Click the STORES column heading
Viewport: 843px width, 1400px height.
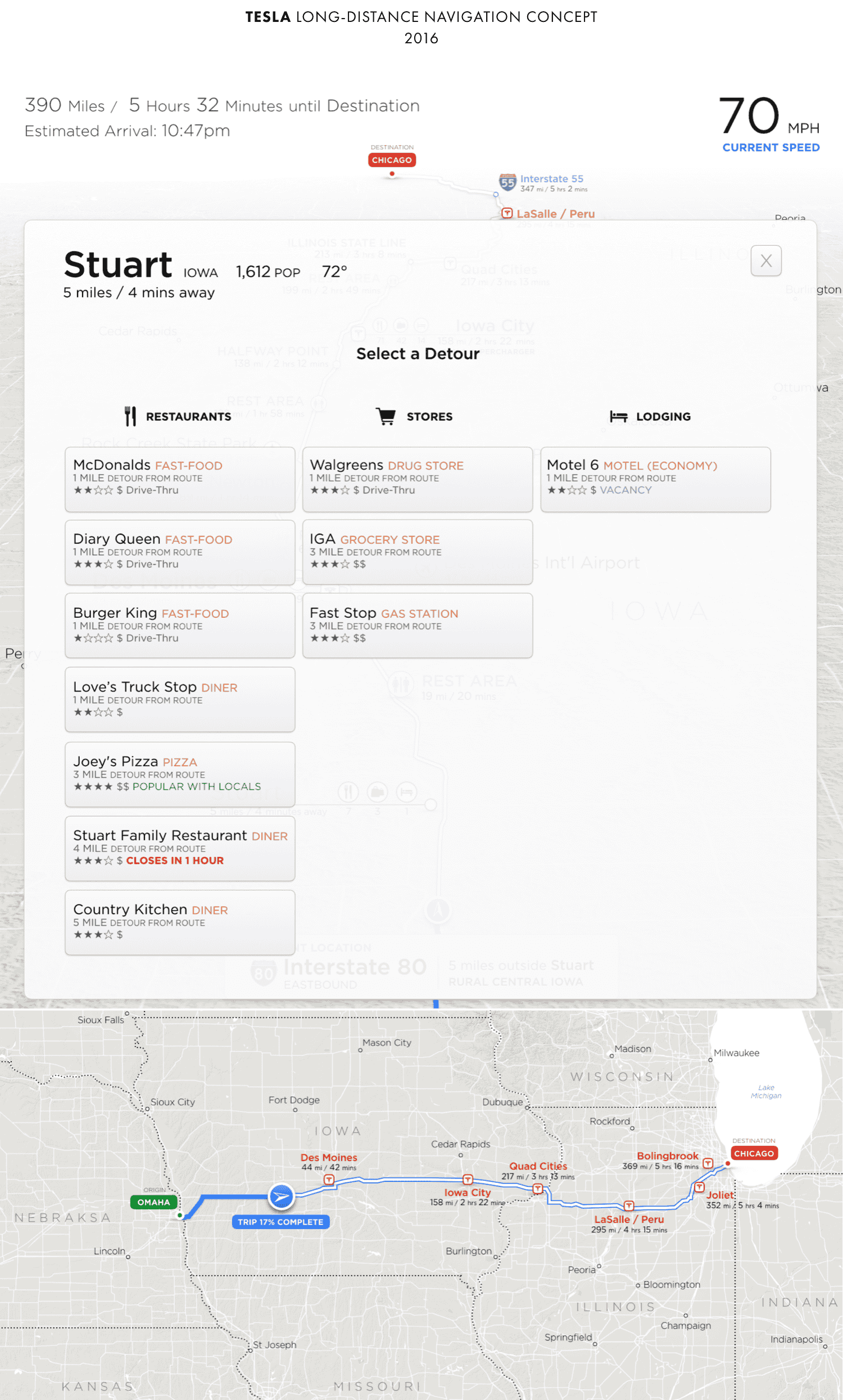(429, 417)
